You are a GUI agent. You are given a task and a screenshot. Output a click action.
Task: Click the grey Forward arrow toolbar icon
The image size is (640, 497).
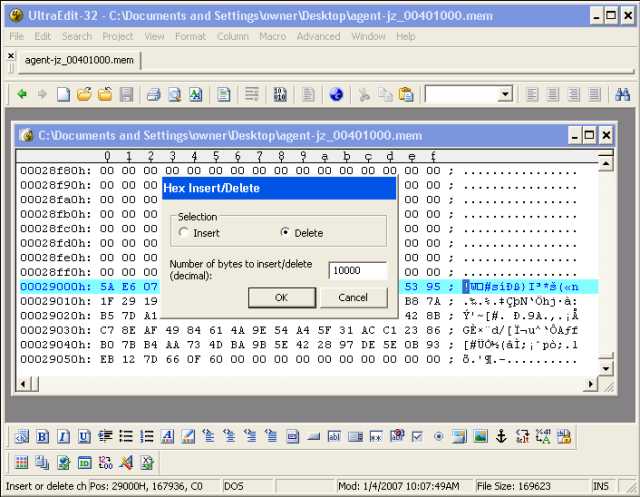click(42, 95)
